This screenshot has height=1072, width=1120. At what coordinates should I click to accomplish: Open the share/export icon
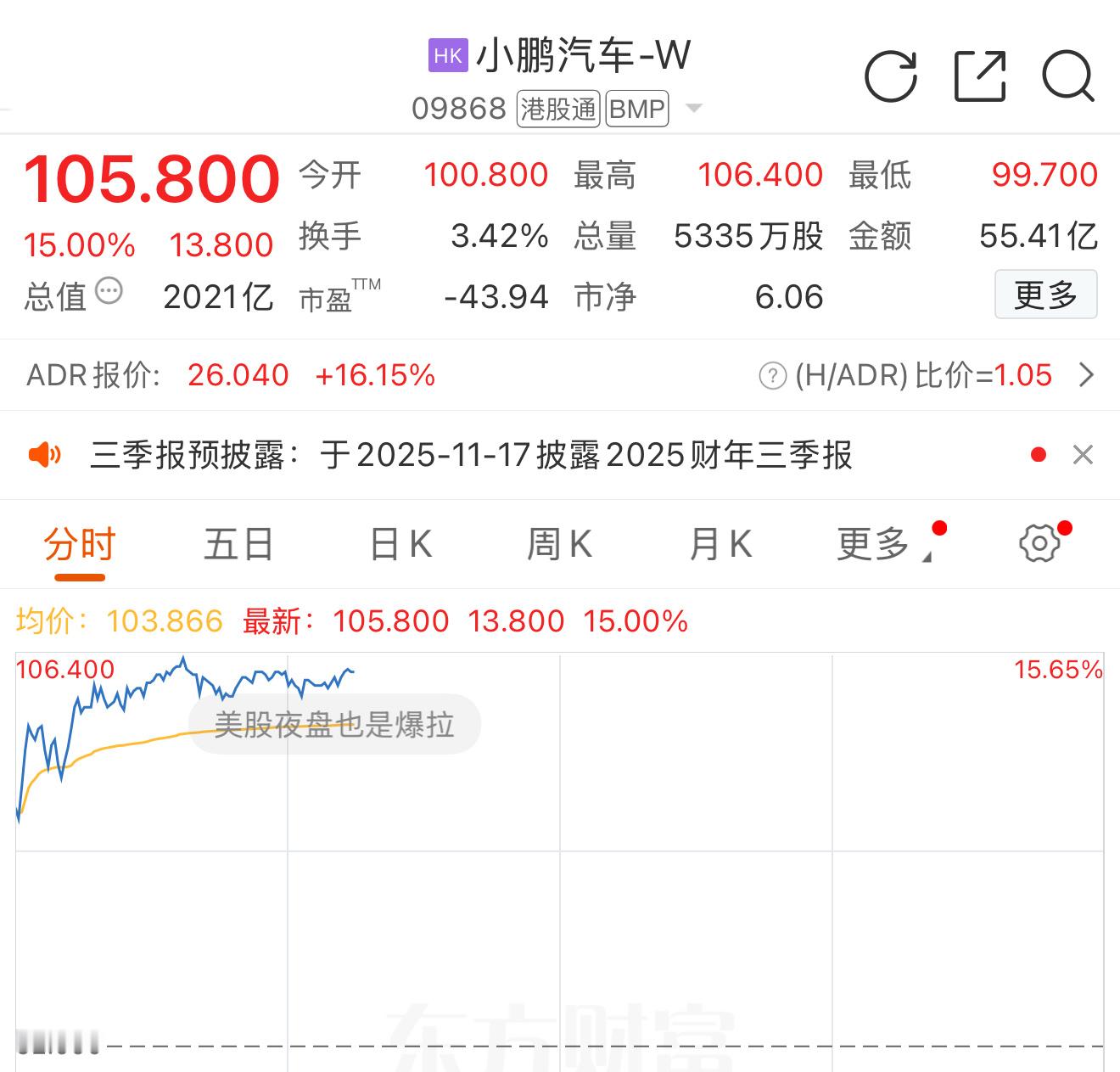[x=980, y=76]
